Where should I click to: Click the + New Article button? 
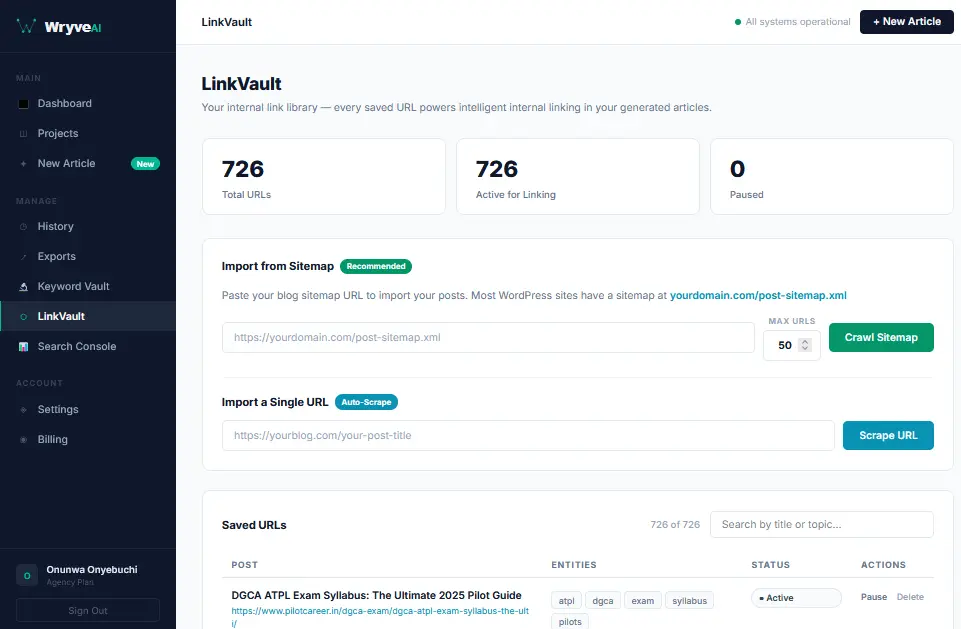tap(906, 21)
